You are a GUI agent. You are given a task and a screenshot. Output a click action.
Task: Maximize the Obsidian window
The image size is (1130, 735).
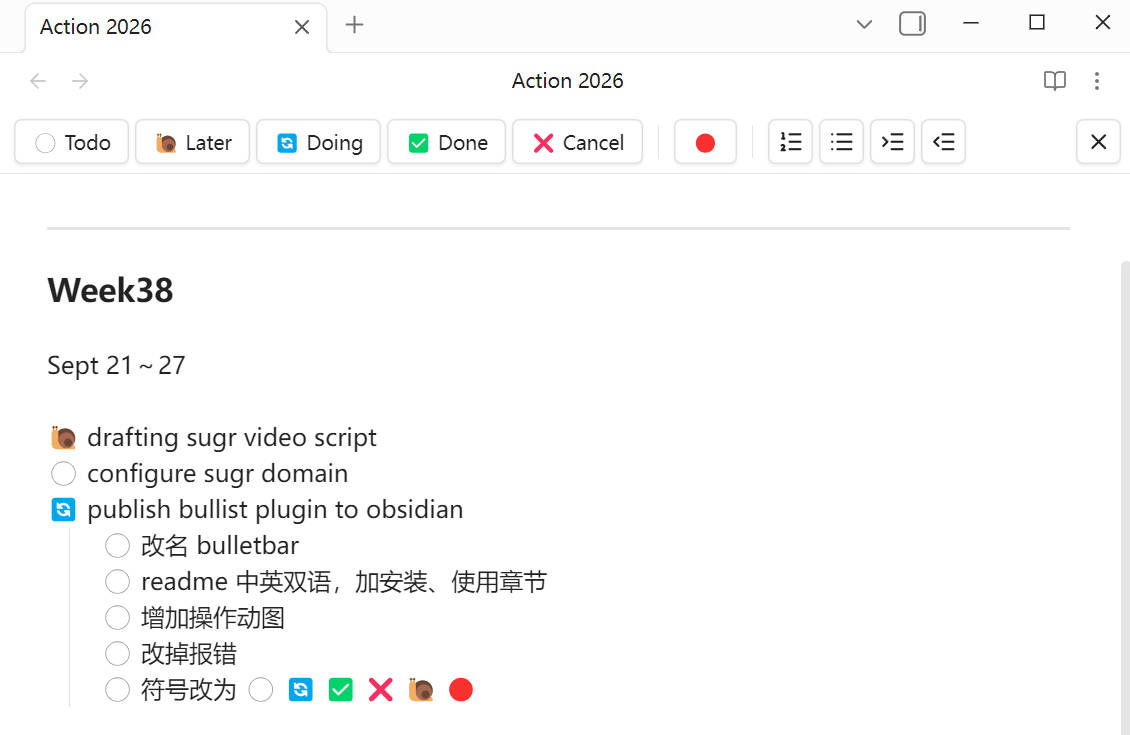tap(1036, 23)
